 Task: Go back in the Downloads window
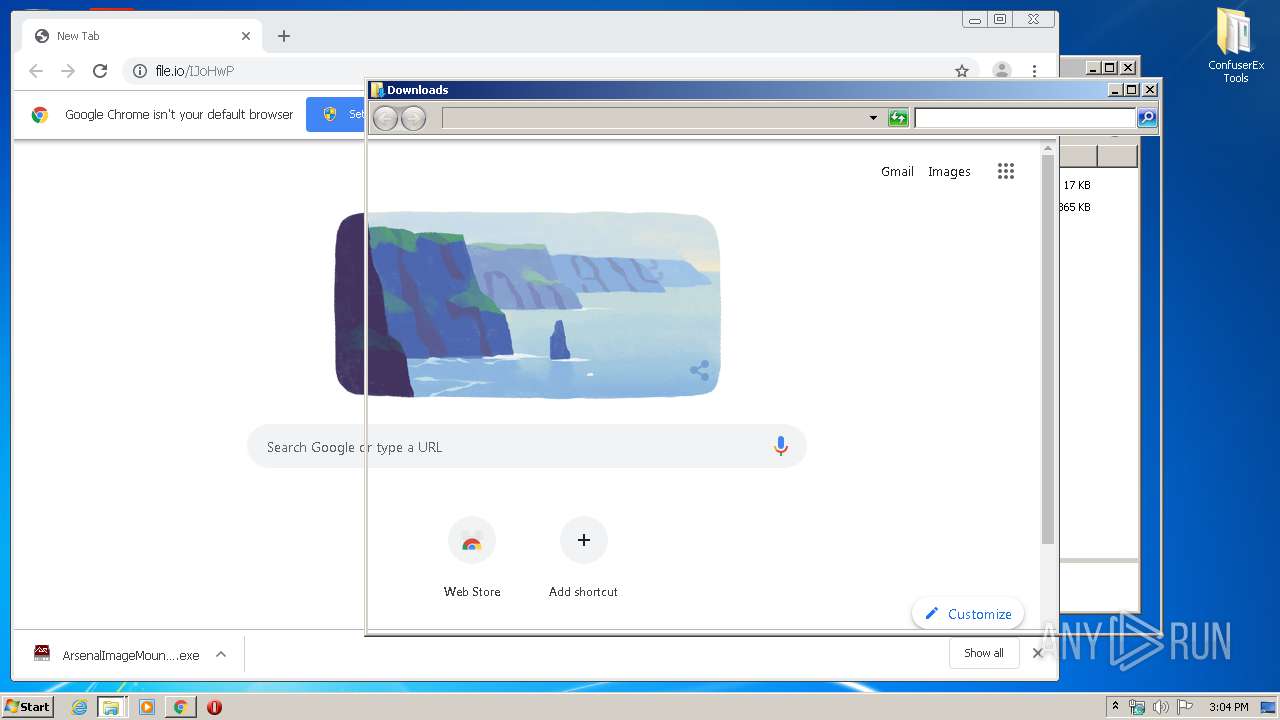[x=385, y=118]
